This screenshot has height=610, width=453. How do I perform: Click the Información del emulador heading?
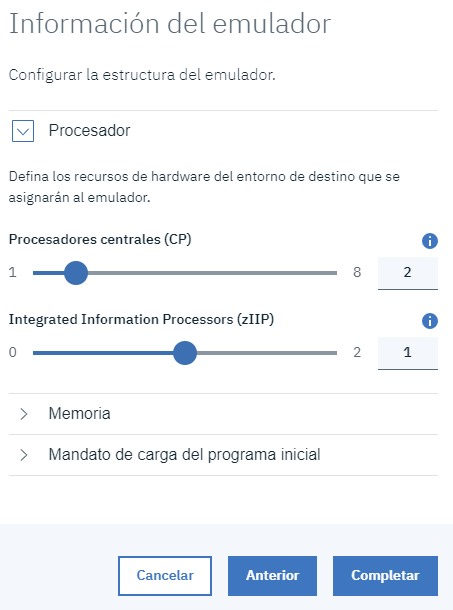[170, 24]
